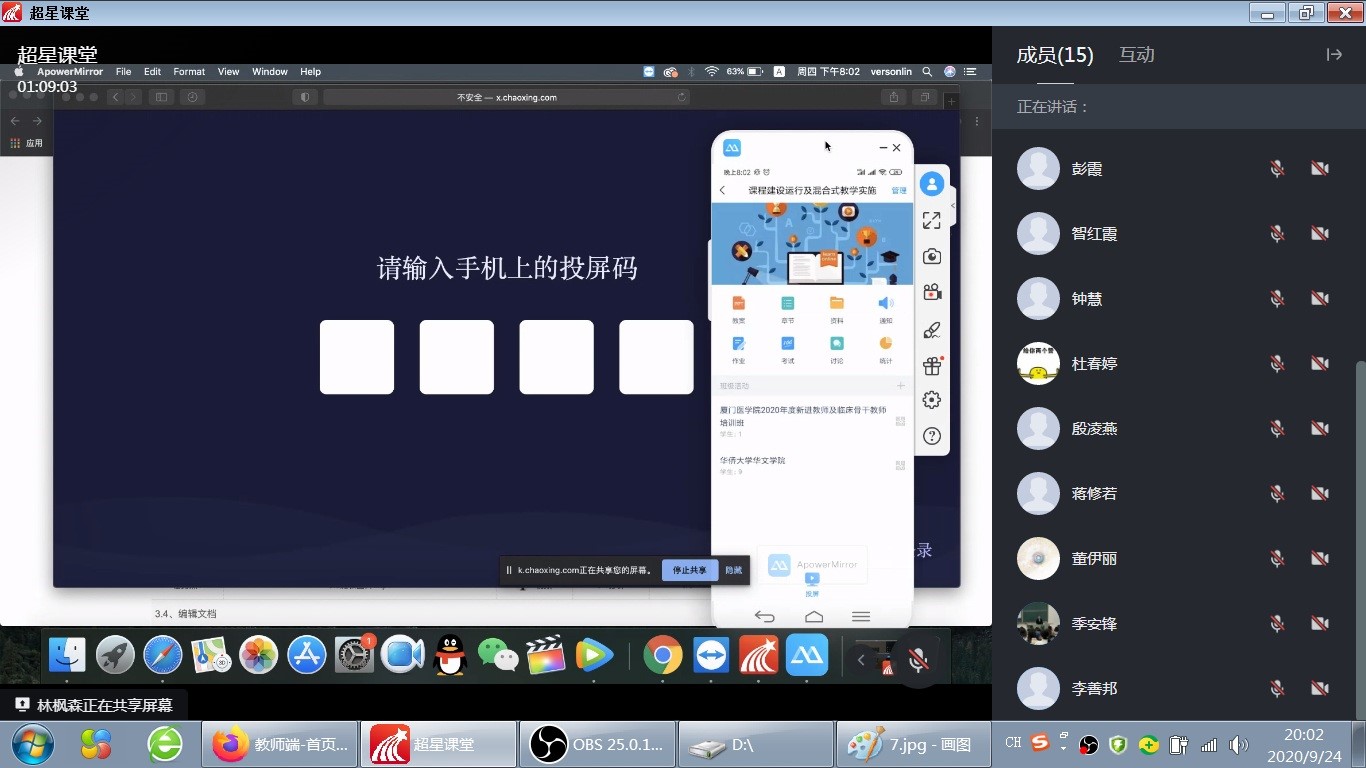Open OBS 25.0.1 from the Windows taskbar
Screen dimensions: 1366x768
click(x=598, y=745)
